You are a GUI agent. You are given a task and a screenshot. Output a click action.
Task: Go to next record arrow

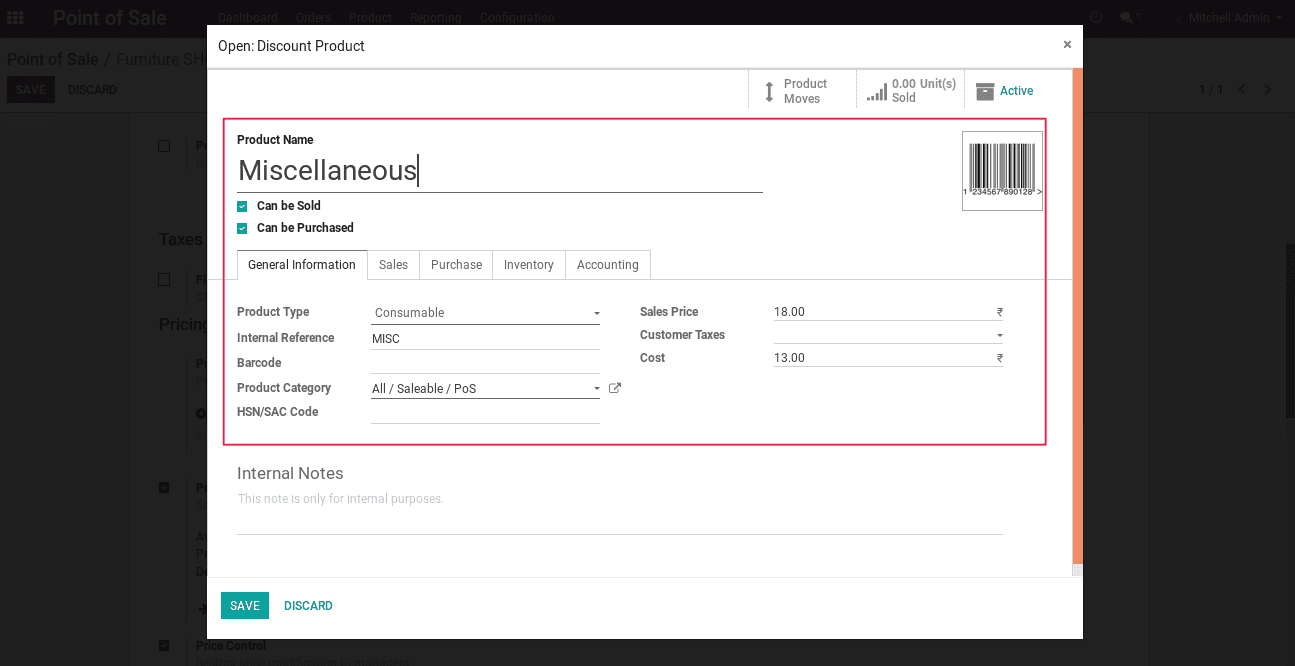point(1268,90)
